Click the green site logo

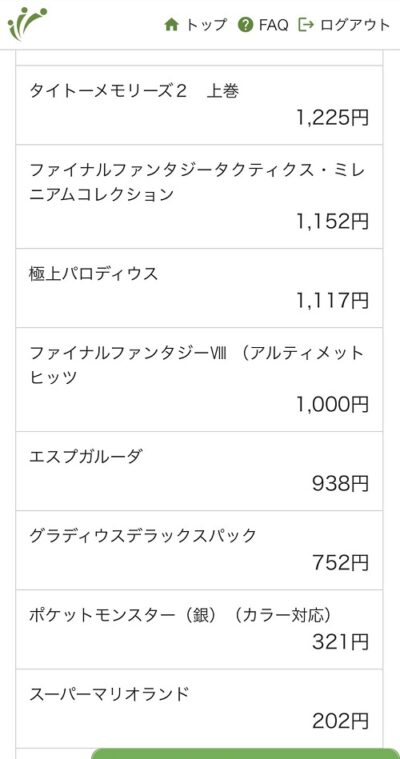[x=27, y=24]
